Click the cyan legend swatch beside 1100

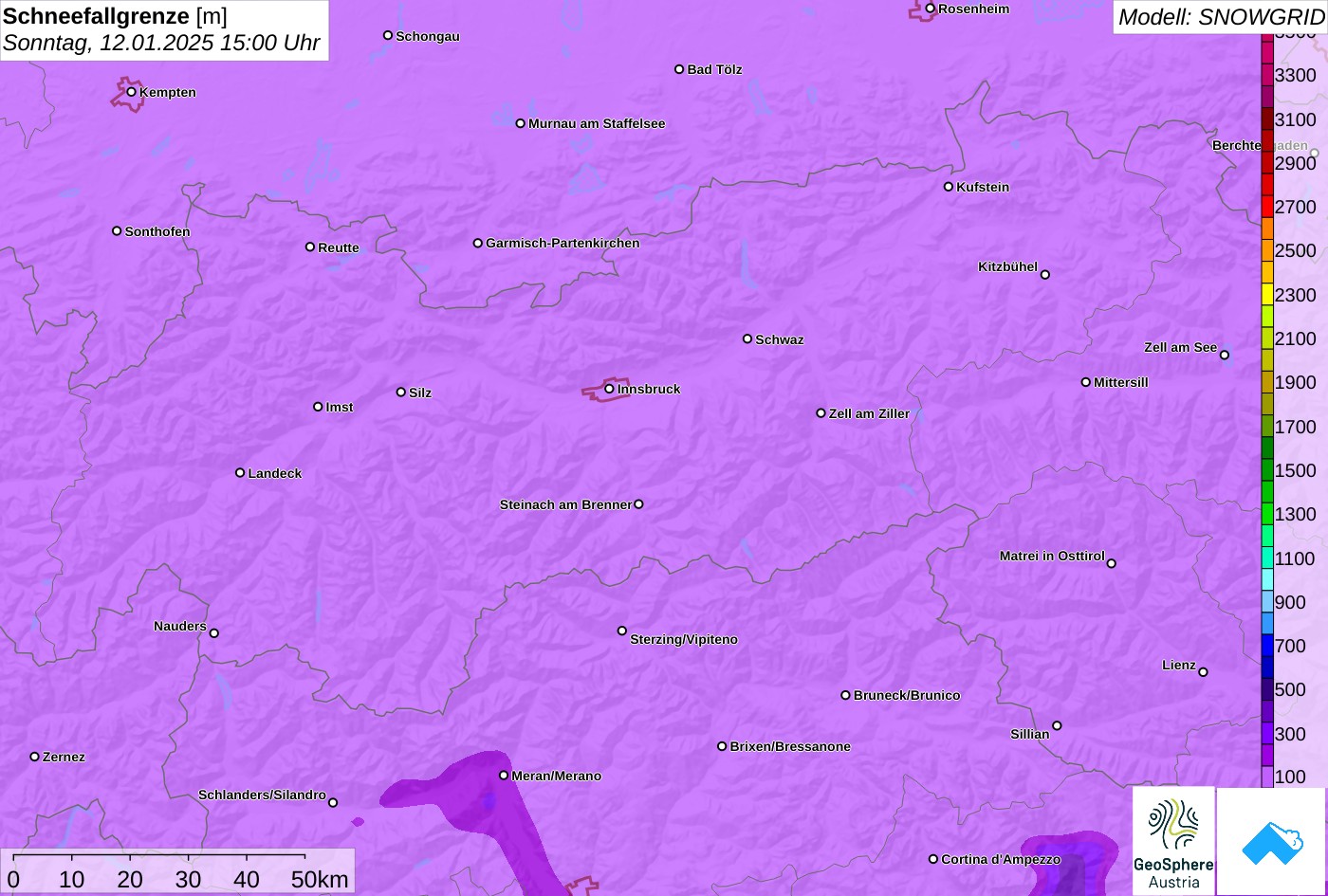click(1267, 558)
